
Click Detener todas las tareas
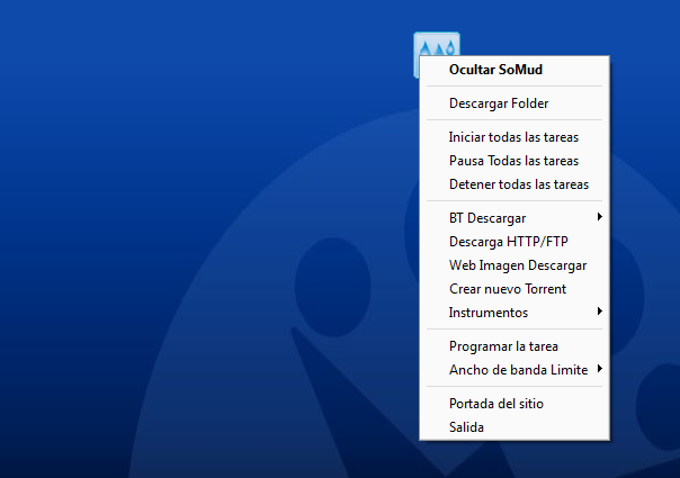coord(514,184)
